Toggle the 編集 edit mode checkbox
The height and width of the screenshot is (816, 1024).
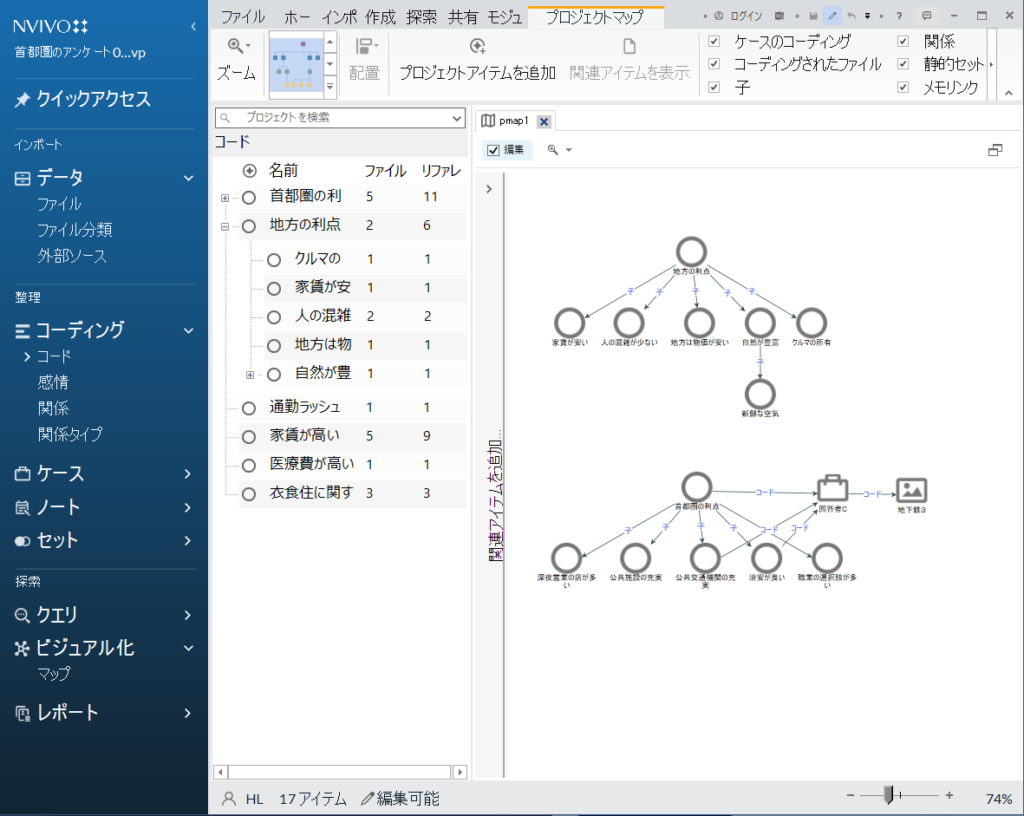point(494,150)
